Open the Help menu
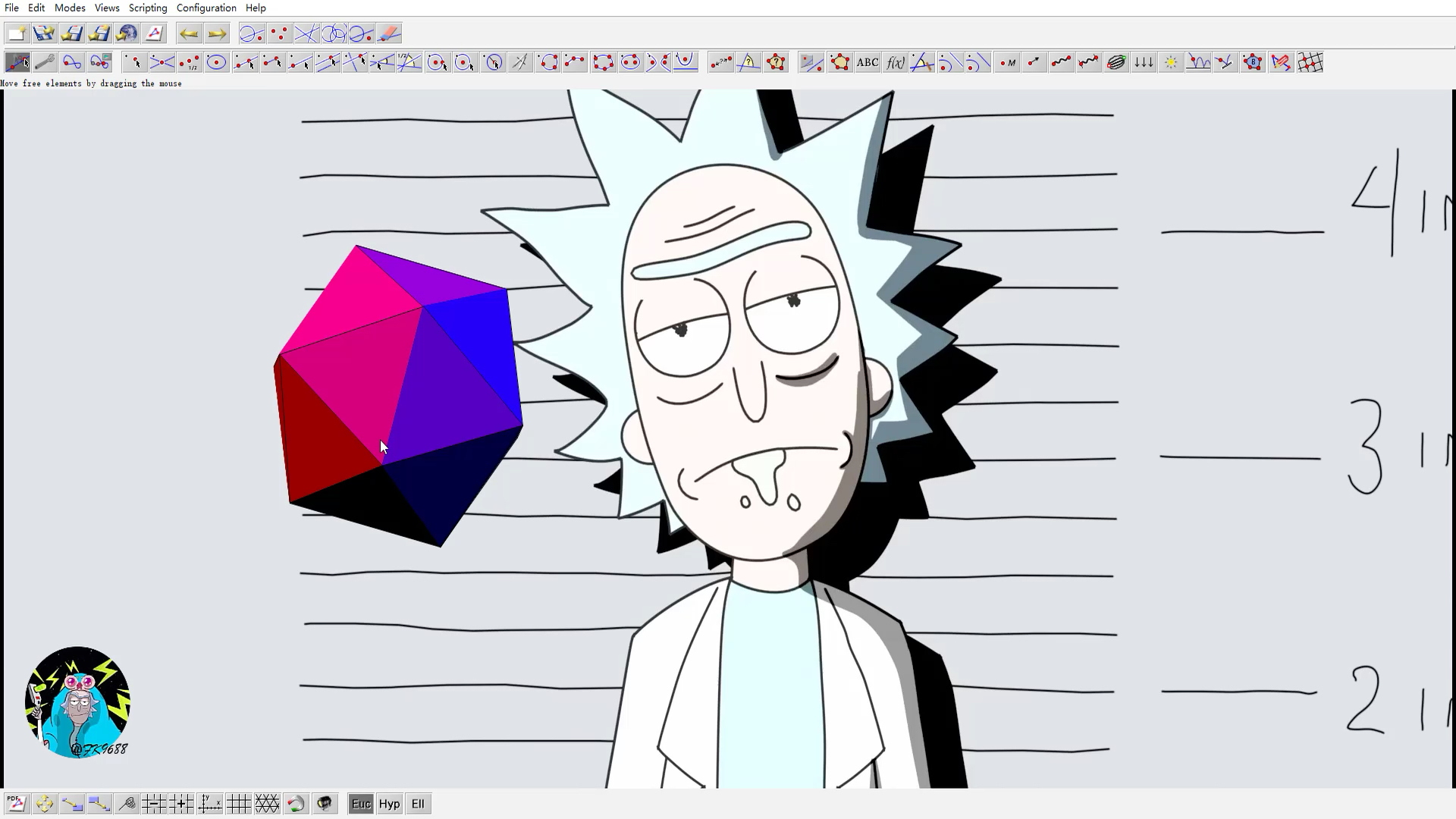This screenshot has width=1456, height=819. pos(256,8)
